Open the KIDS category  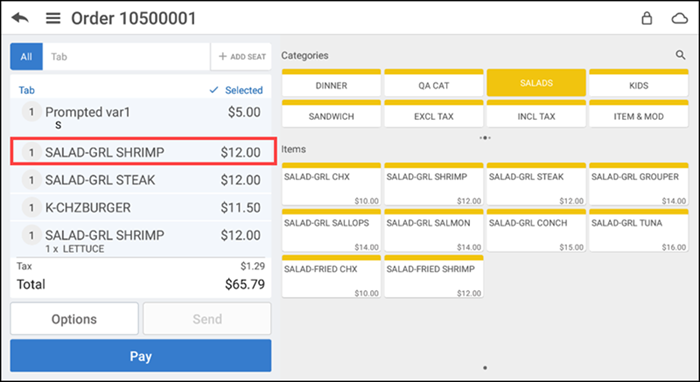pos(638,83)
